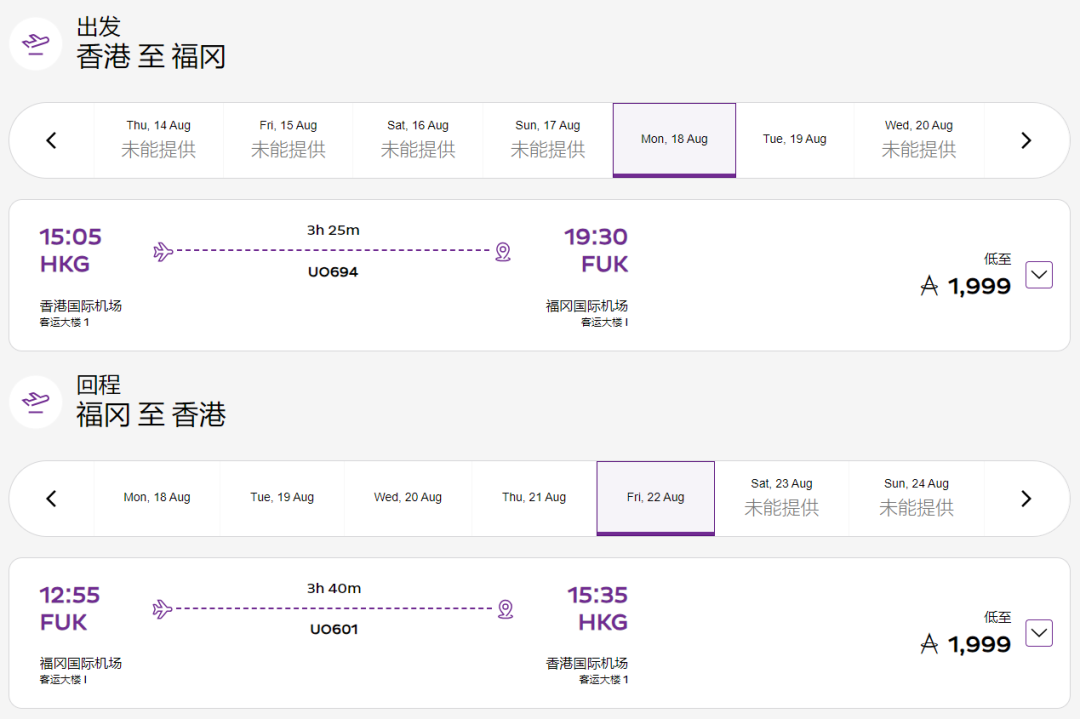The width and height of the screenshot is (1080, 719).
Task: Click the return plane icon beside 回程
Action: pos(36,401)
